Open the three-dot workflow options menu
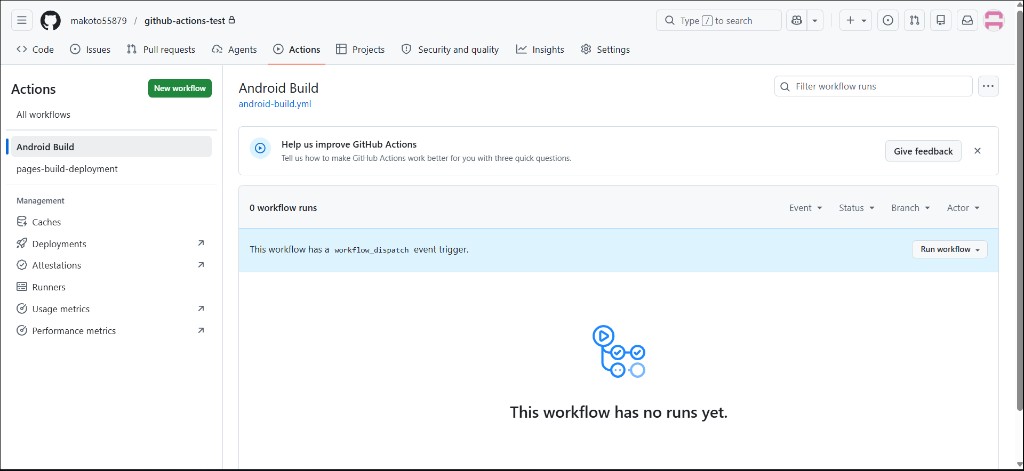The width and height of the screenshot is (1024, 471). click(988, 86)
